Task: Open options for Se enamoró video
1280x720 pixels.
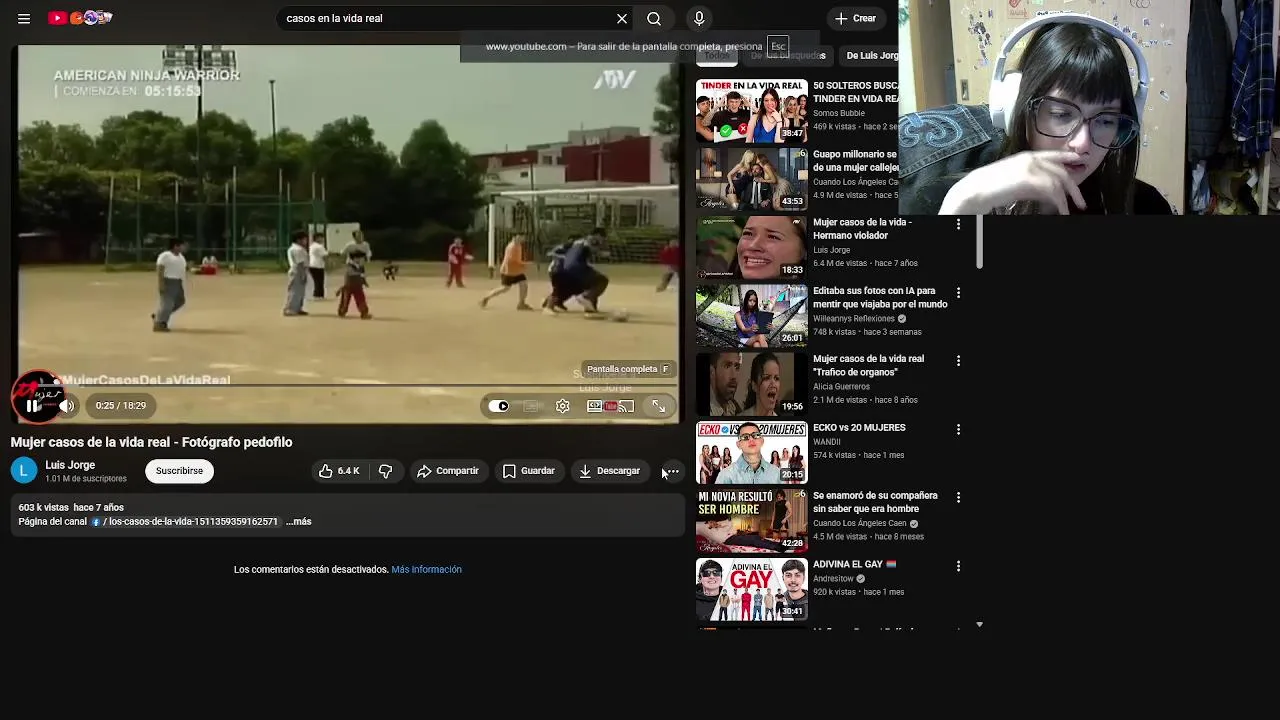Action: [958, 497]
